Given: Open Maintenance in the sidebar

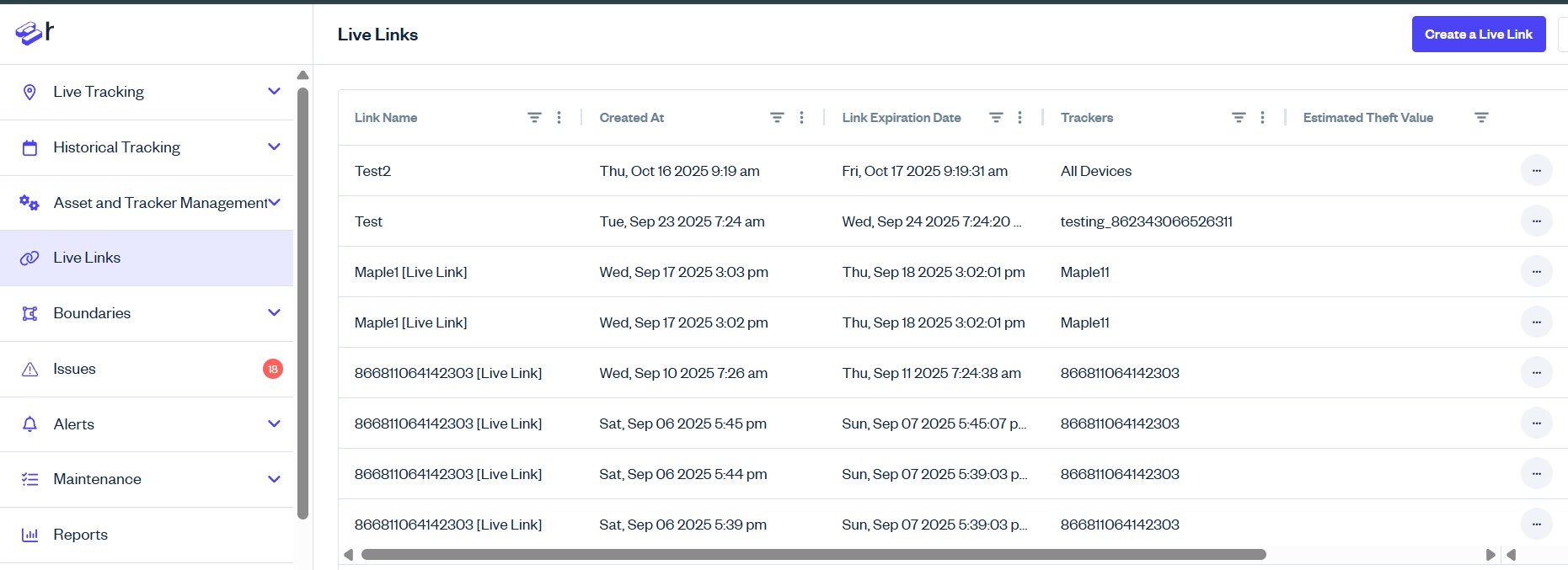Looking at the screenshot, I should [x=97, y=479].
